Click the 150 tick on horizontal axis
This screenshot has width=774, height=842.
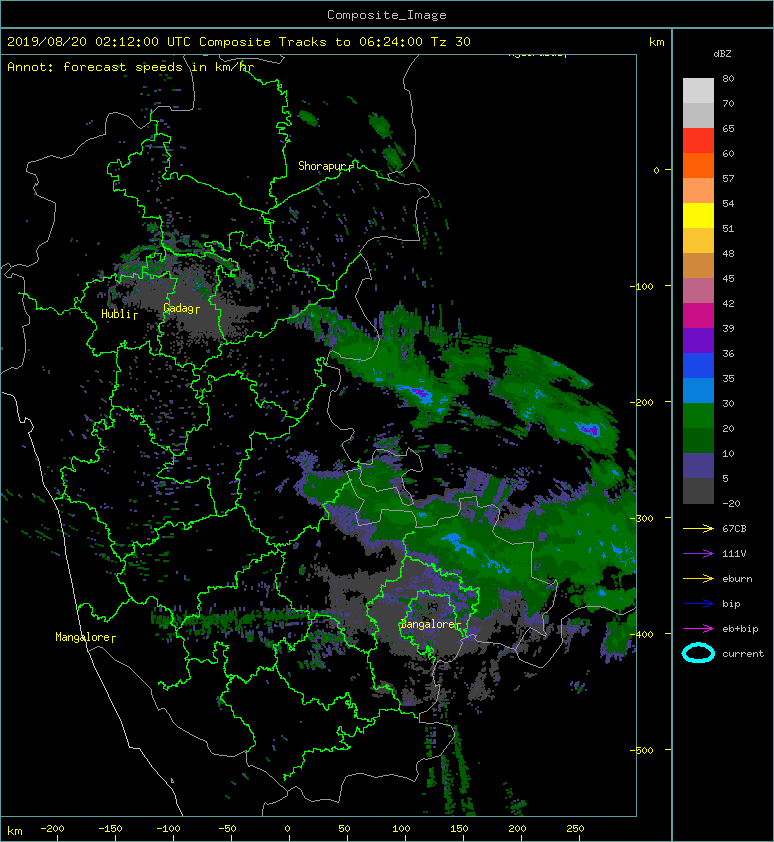tap(459, 829)
